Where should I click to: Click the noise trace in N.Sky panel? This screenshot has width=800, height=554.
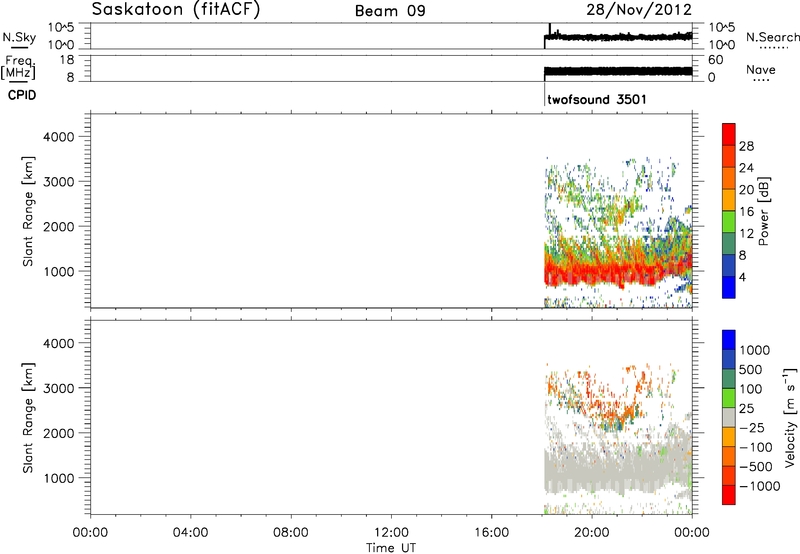point(618,37)
